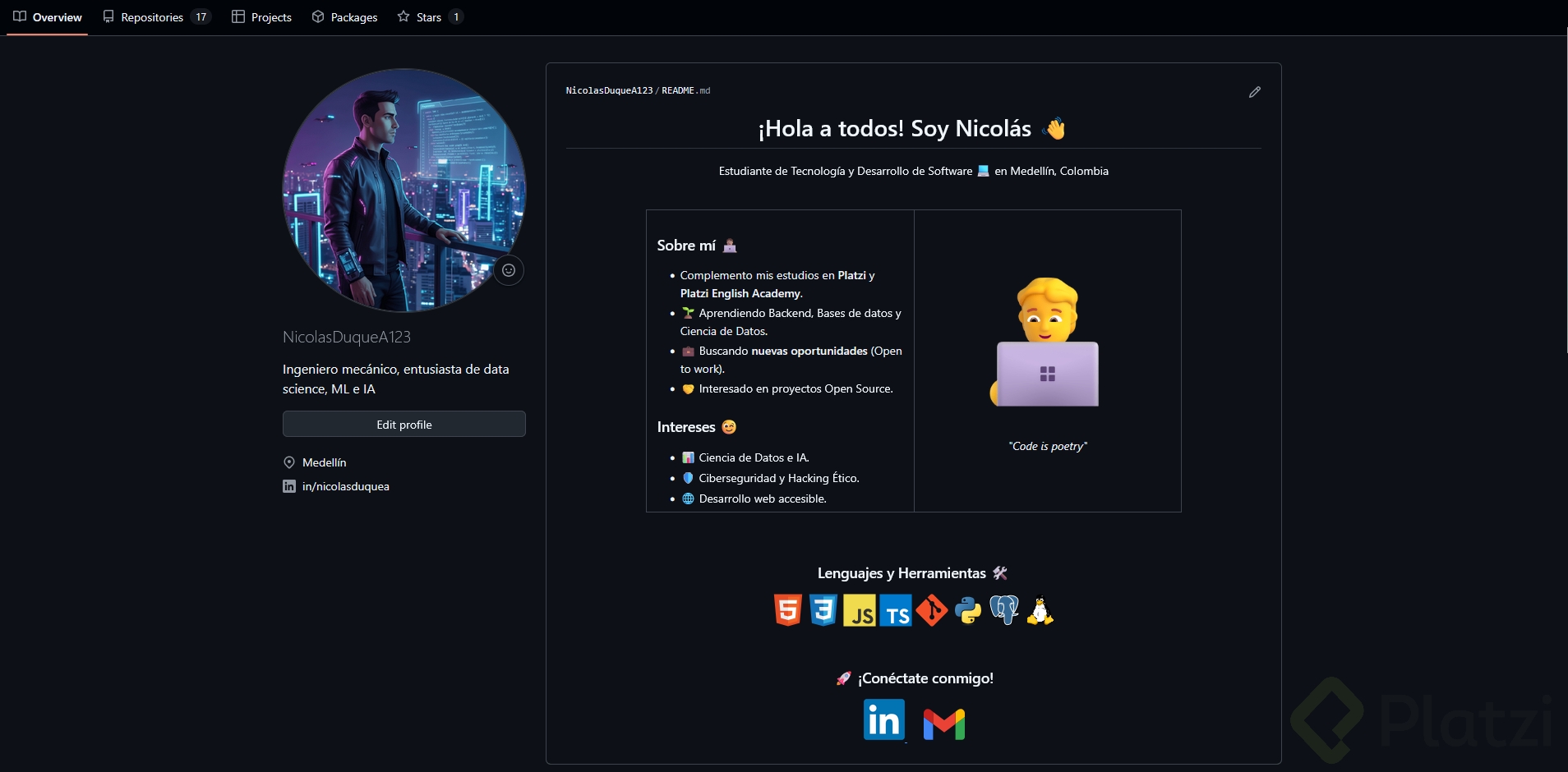Open the in/nicolasduquea LinkedIn link

pyautogui.click(x=345, y=486)
